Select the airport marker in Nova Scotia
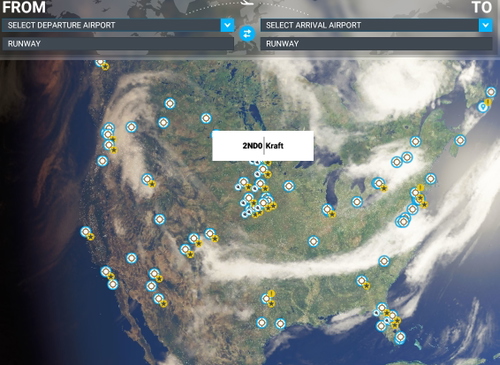500x365 pixels. pyautogui.click(x=460, y=140)
